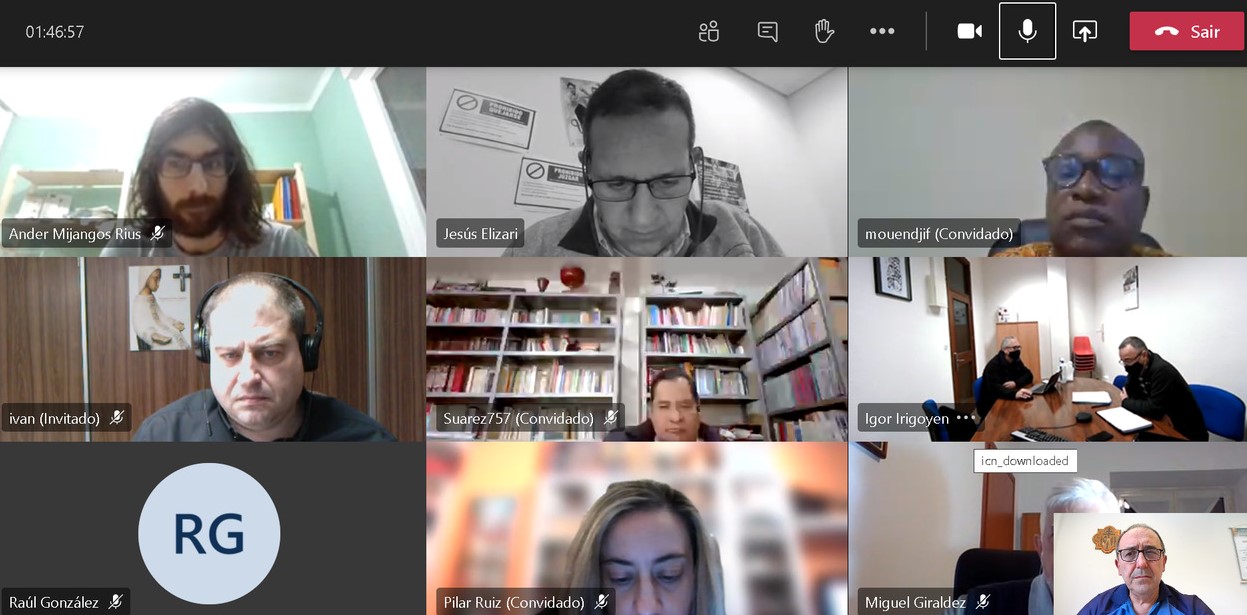Click muted mic icon next to Pilar Ruiz
The width and height of the screenshot is (1247, 615).
[602, 602]
